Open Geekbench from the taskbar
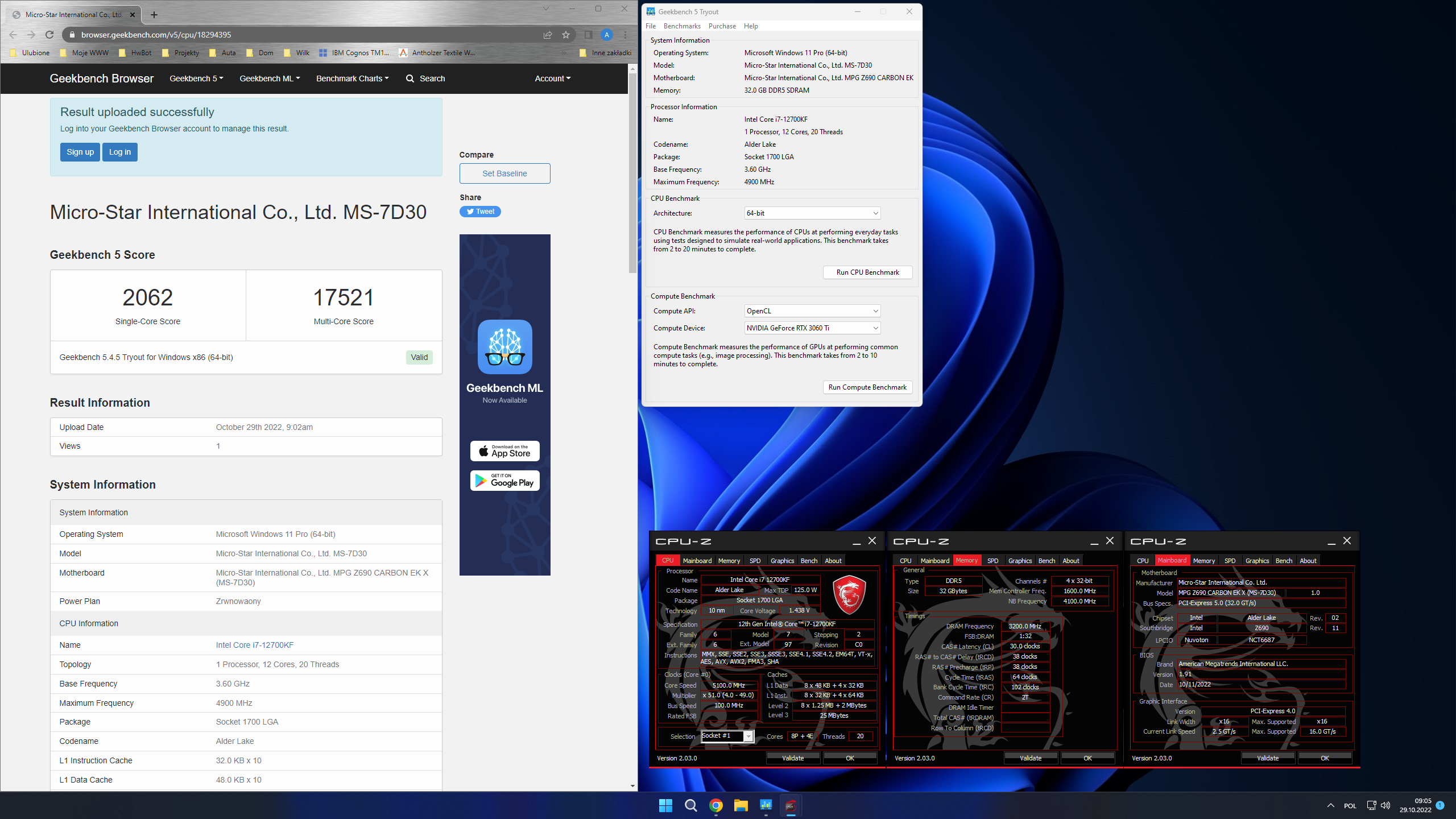 pyautogui.click(x=766, y=805)
